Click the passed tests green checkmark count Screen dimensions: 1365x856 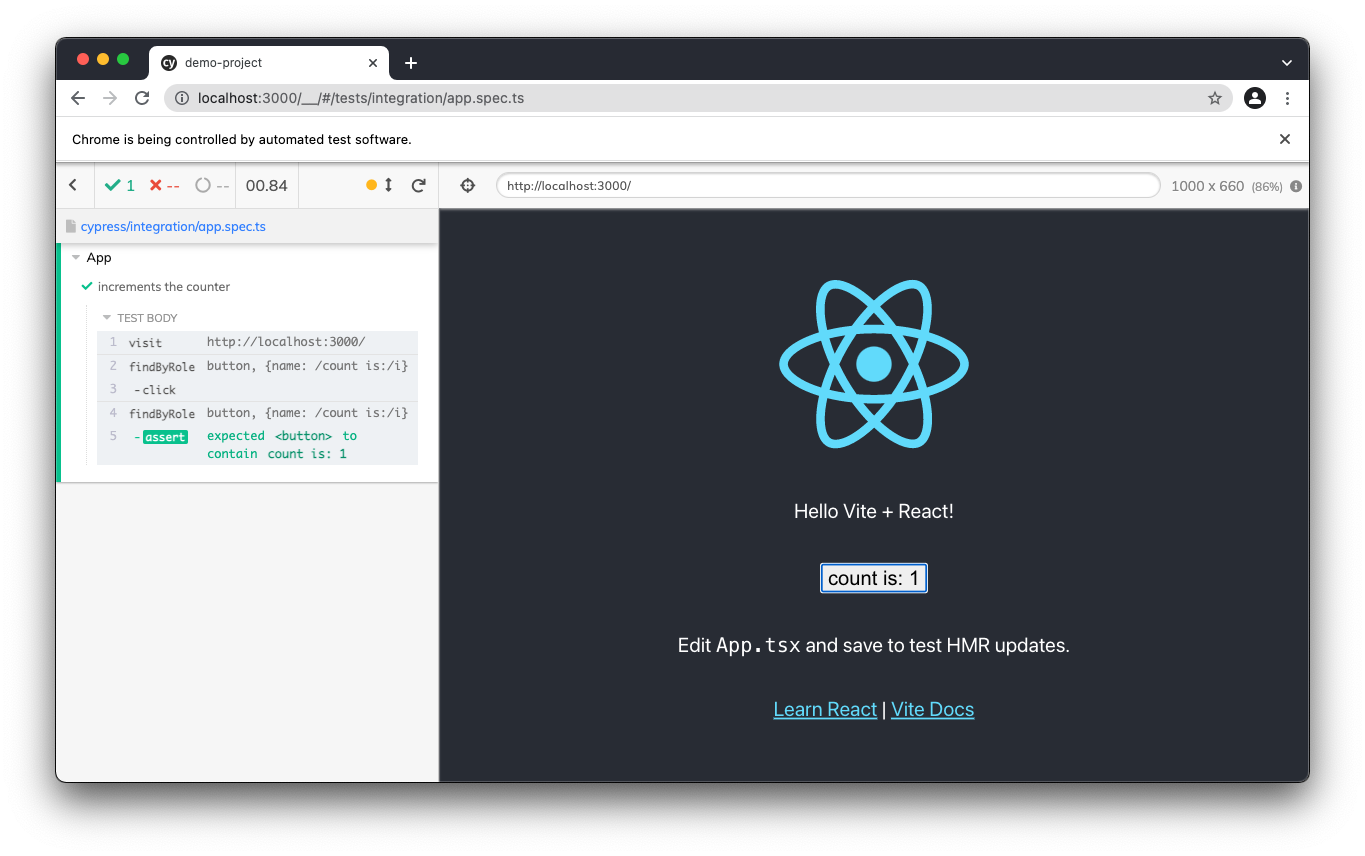pos(120,186)
